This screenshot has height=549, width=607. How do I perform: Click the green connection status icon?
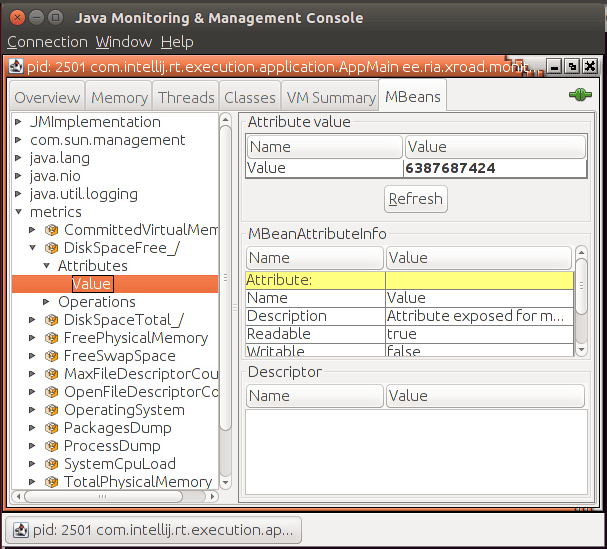pyautogui.click(x=578, y=96)
